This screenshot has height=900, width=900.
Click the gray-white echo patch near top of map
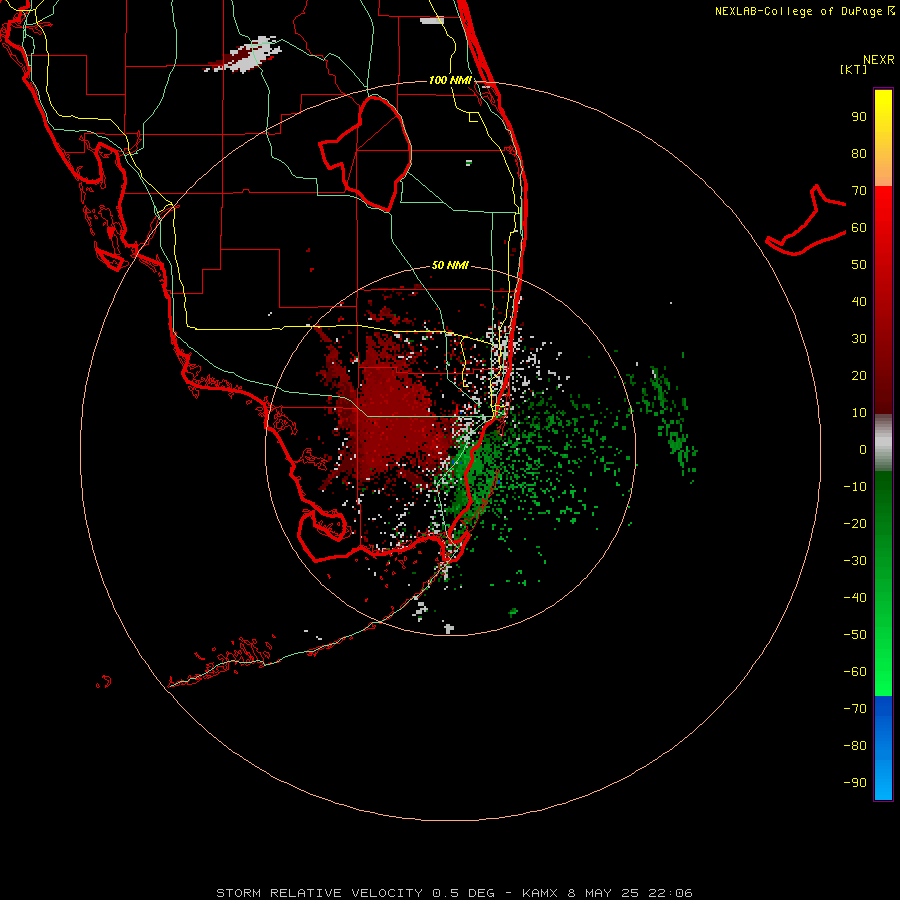tap(243, 55)
